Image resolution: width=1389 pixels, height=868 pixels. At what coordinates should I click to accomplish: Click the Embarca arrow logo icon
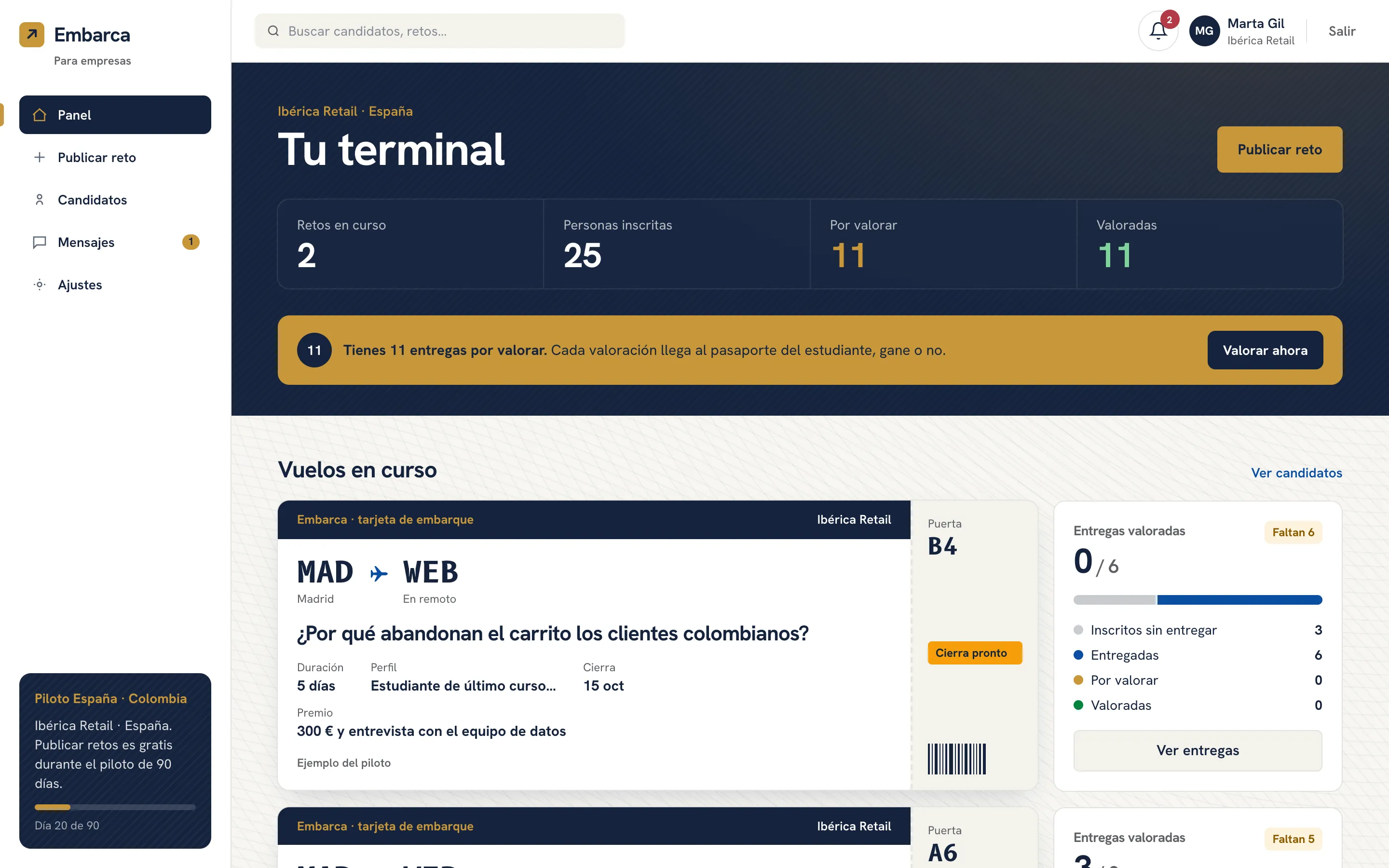[31, 34]
